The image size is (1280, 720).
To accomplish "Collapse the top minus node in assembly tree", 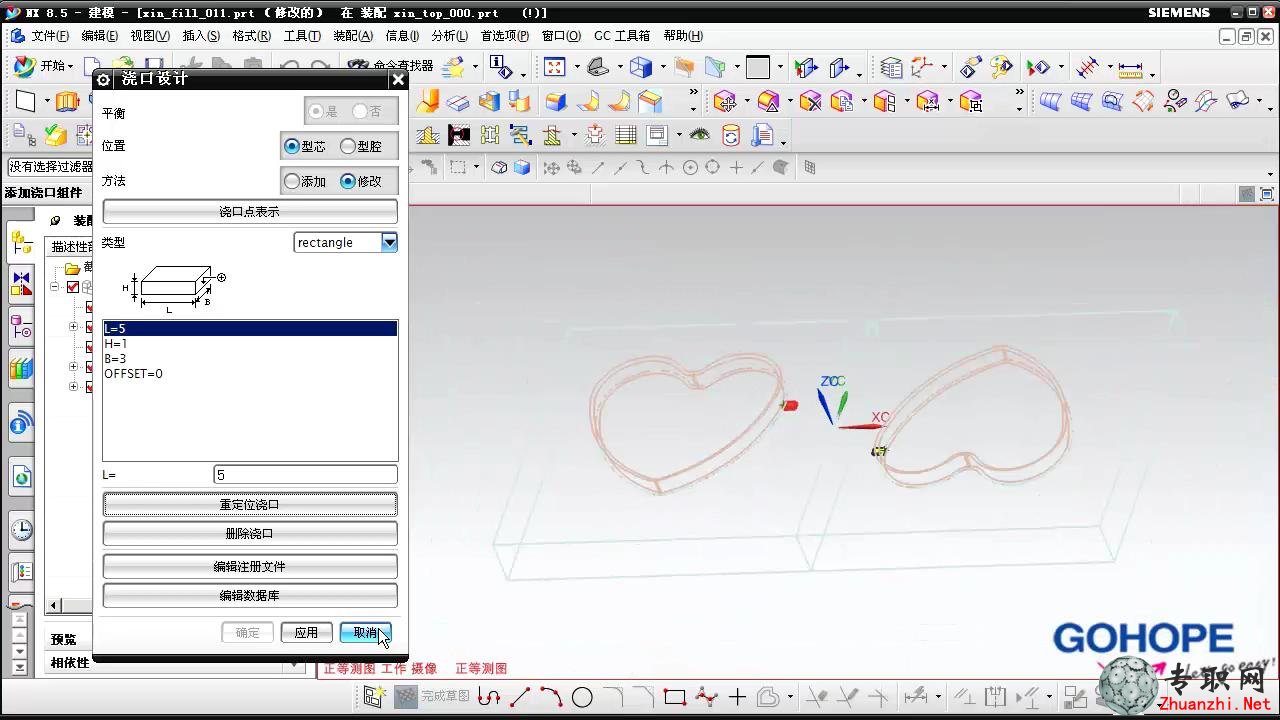I will tap(55, 288).
